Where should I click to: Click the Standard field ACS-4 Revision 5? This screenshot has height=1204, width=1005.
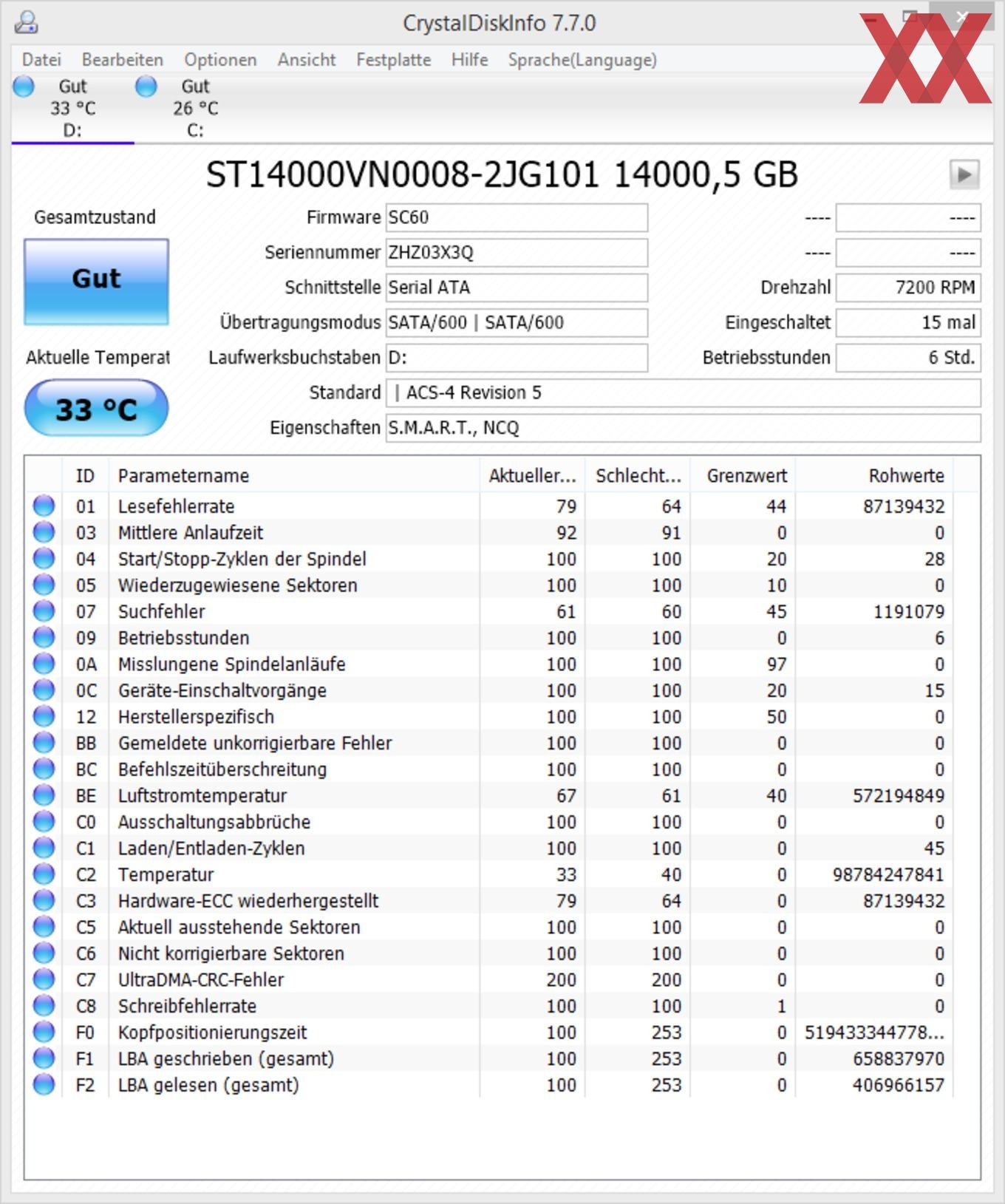point(684,392)
